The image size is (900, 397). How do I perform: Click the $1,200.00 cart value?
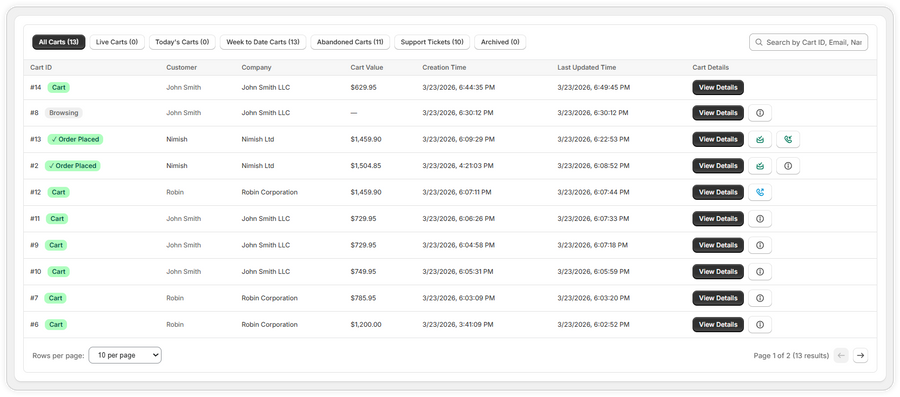(366, 324)
